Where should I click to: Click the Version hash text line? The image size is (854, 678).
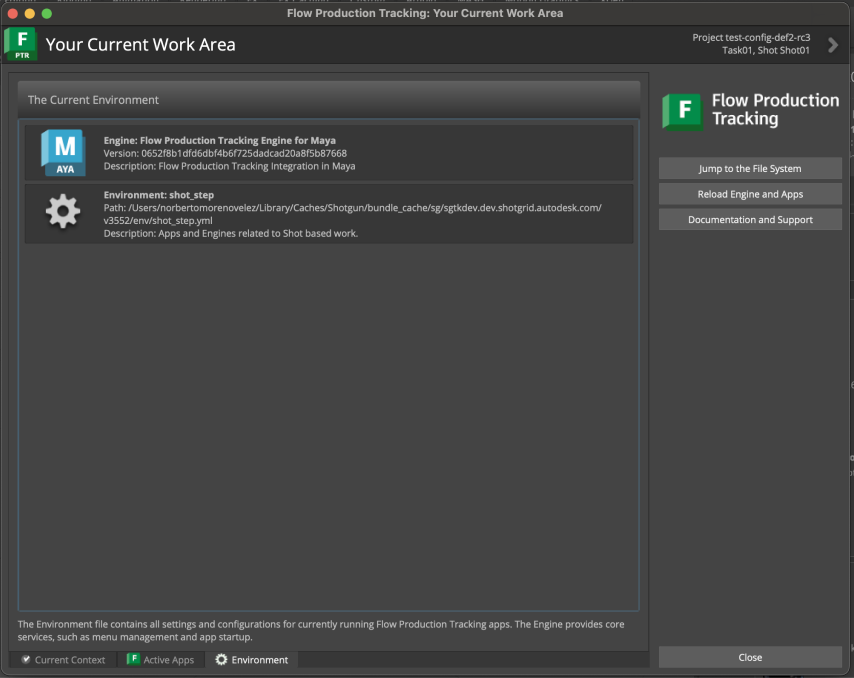point(225,153)
